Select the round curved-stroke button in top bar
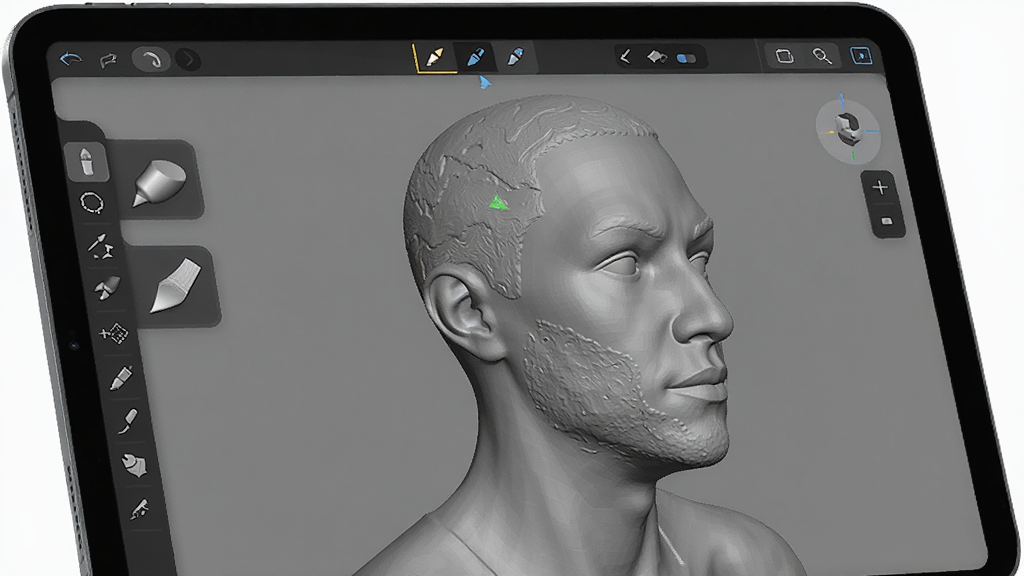 (151, 60)
